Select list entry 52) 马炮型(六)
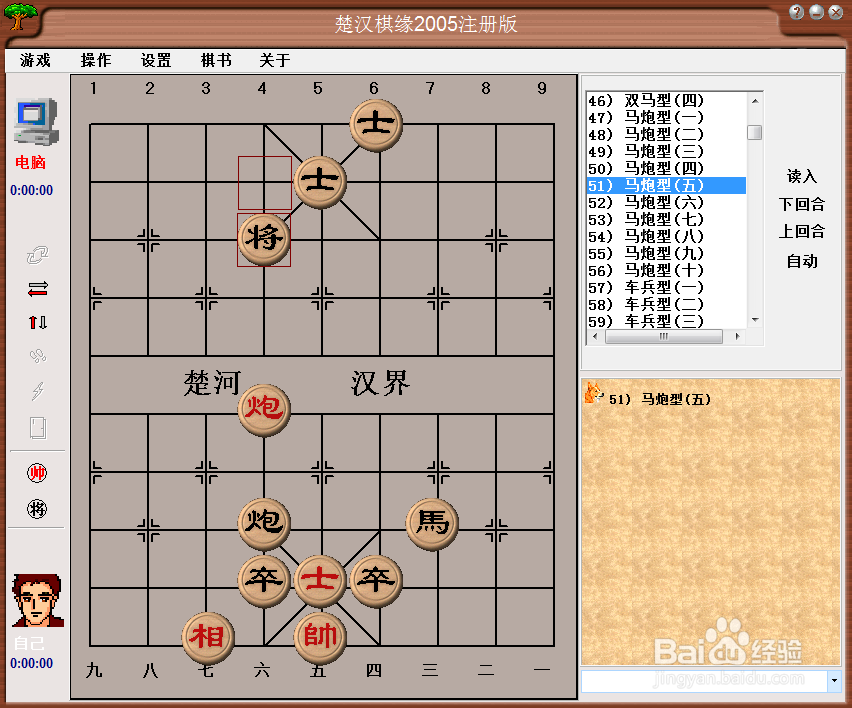Screen dimensions: 852x708 click(666, 203)
